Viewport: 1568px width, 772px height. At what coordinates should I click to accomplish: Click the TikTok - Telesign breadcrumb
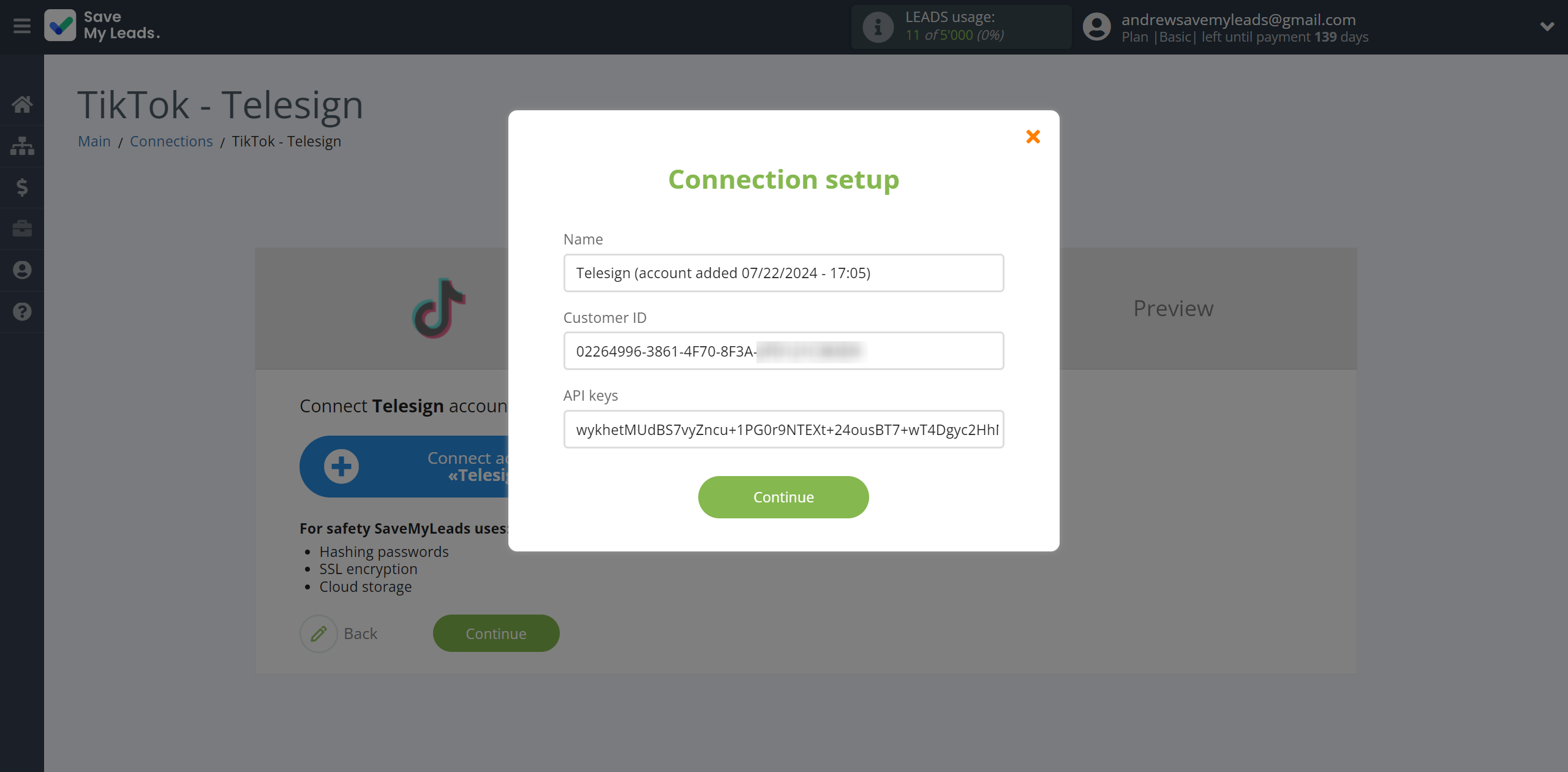click(x=286, y=141)
